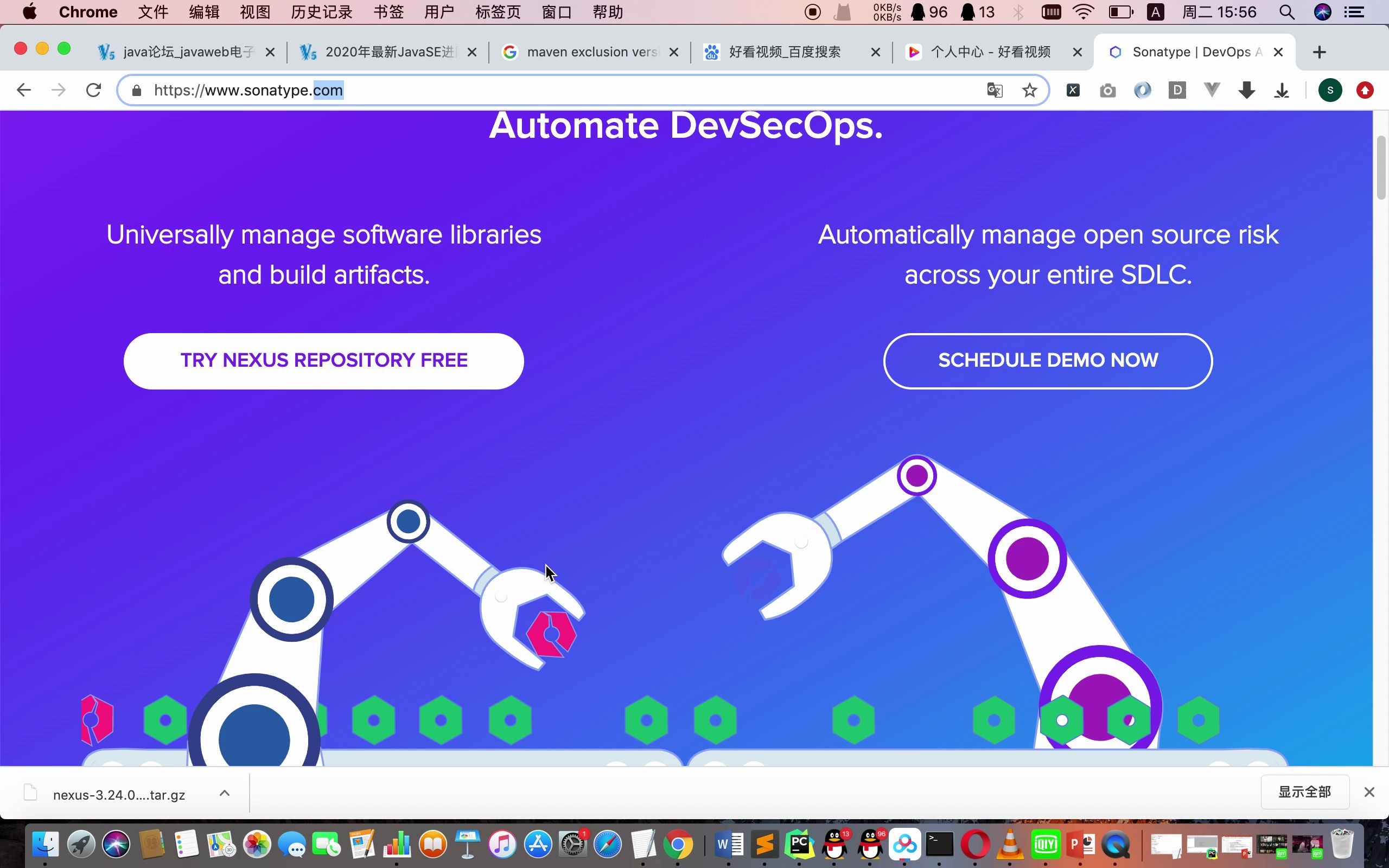Image resolution: width=1389 pixels, height=868 pixels.
Task: Click the camera screenshot extension icon
Action: pyautogui.click(x=1108, y=91)
